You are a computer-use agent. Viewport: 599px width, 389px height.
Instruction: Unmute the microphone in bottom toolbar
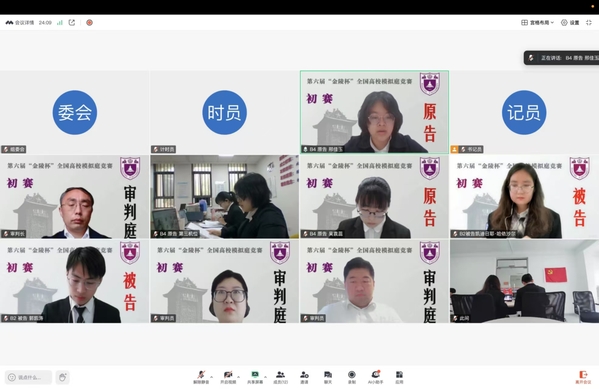(x=201, y=377)
